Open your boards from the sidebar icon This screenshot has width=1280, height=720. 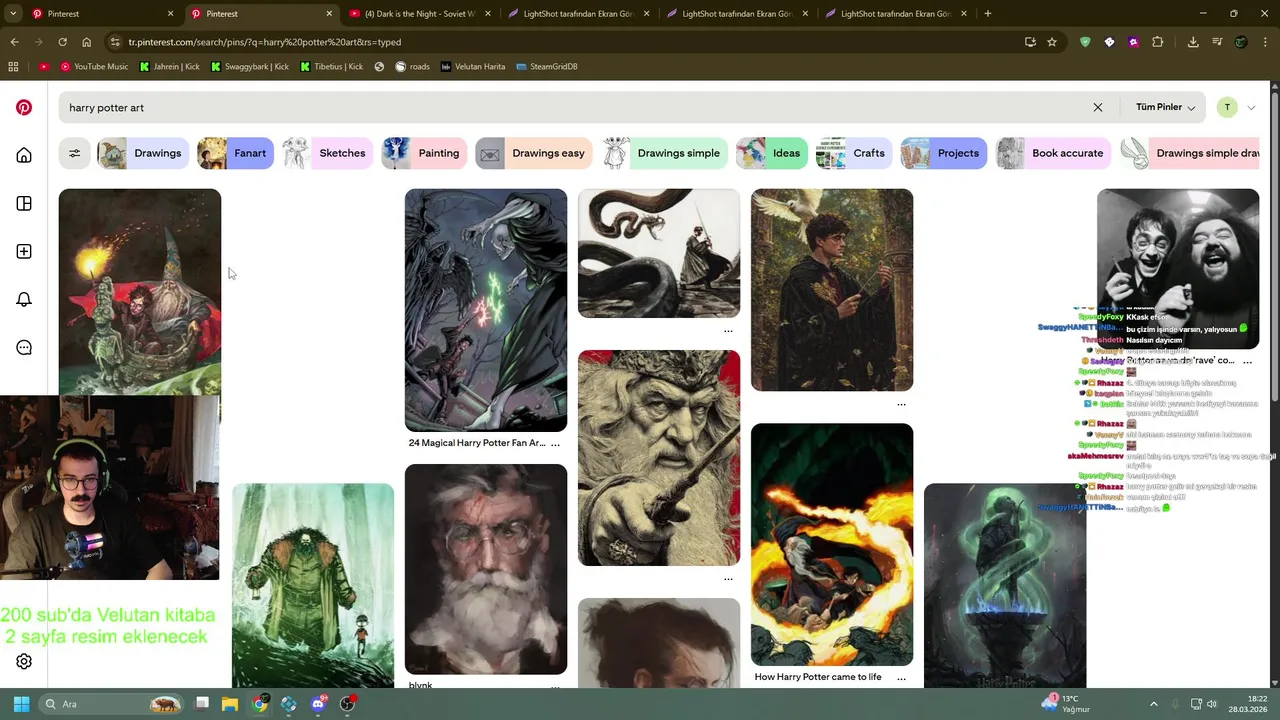click(x=24, y=203)
